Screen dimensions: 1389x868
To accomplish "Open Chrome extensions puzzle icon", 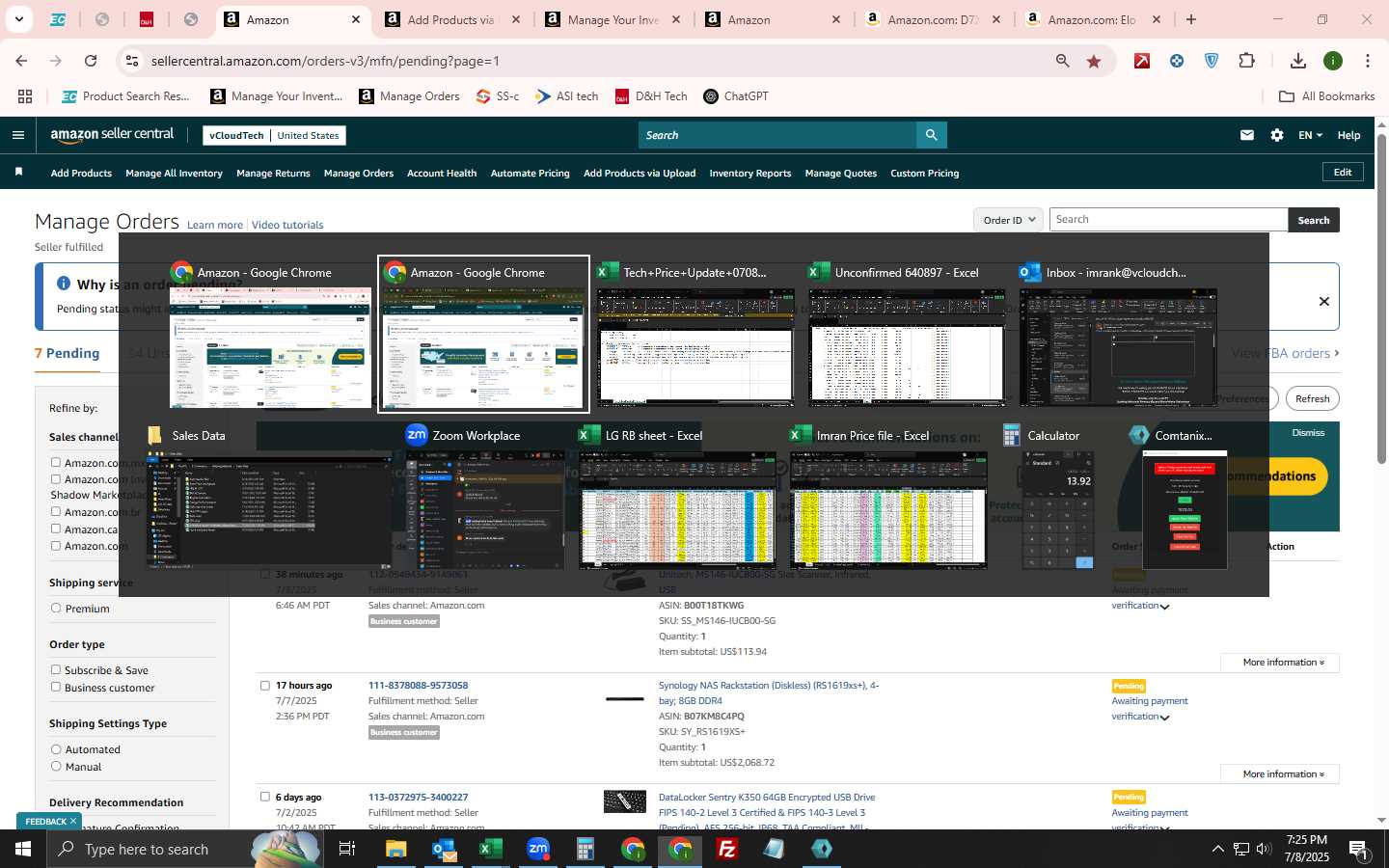I will (x=1246, y=61).
